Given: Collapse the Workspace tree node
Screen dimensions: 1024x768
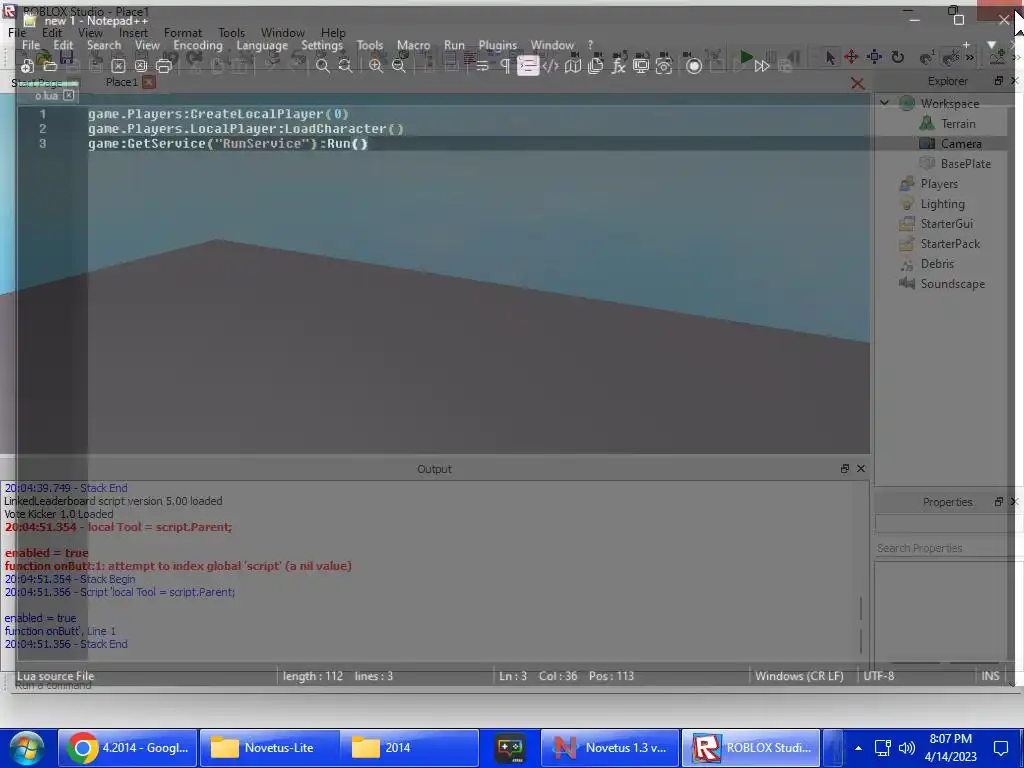Looking at the screenshot, I should coord(884,103).
